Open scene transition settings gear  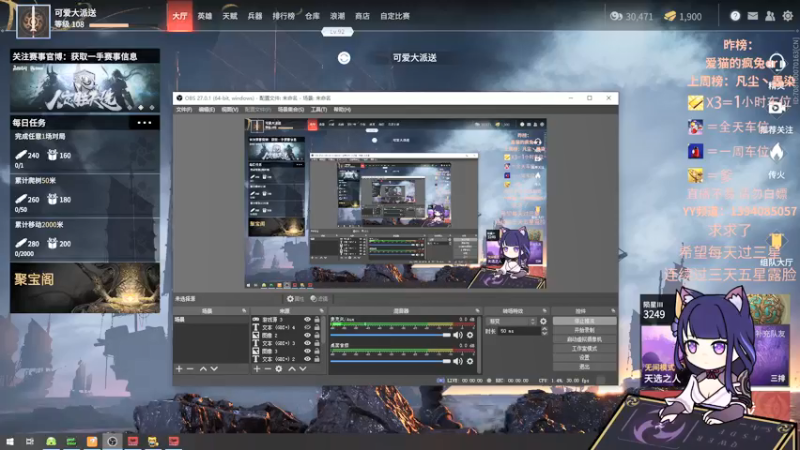pos(543,321)
